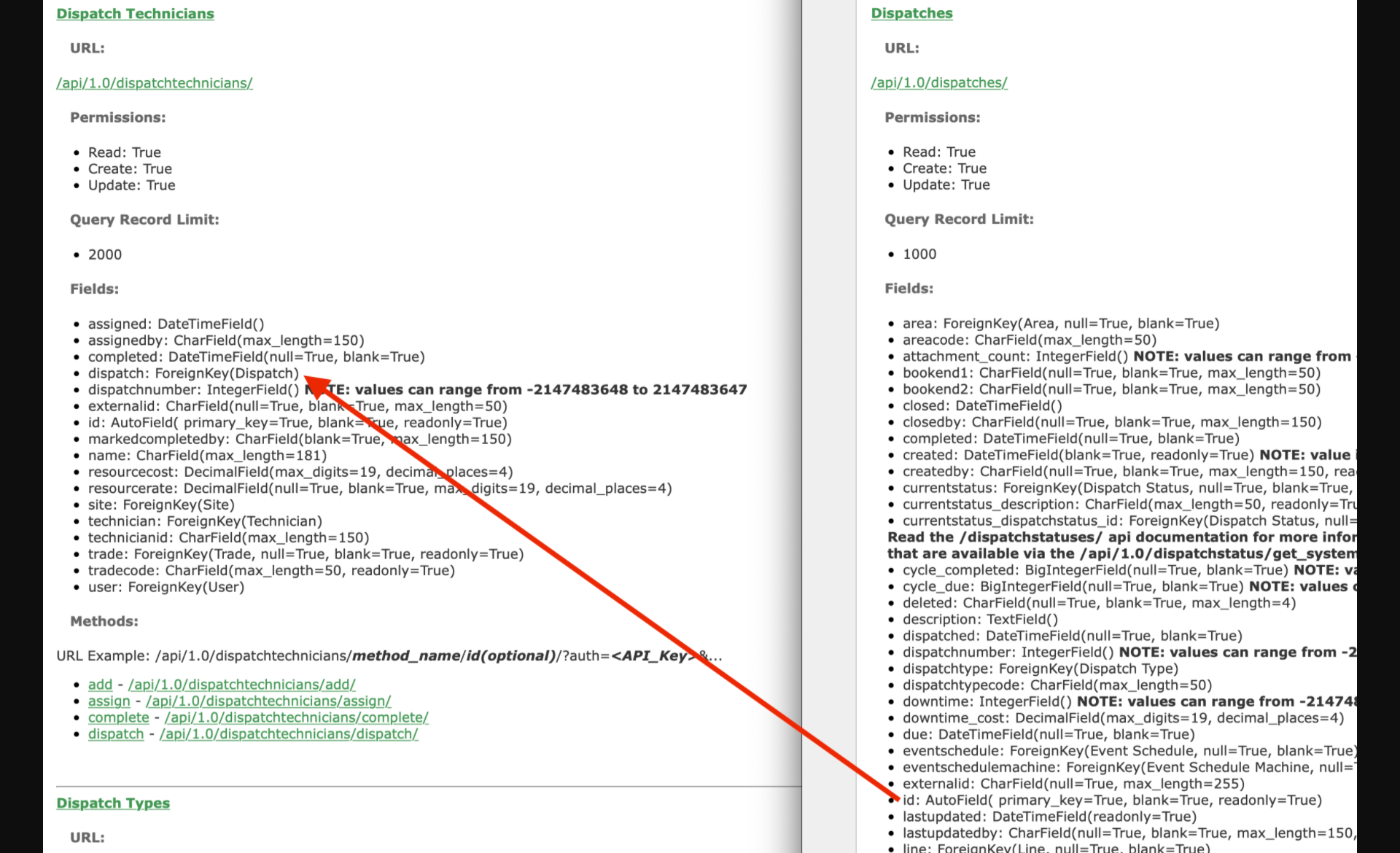
Task: Click 'closedby: CharField' field line
Action: (1112, 422)
